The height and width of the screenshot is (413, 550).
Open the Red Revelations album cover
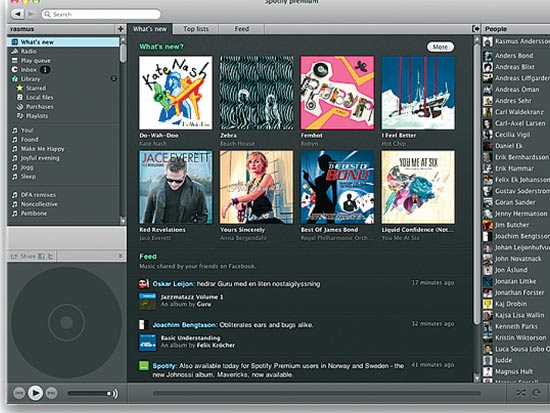tap(176, 187)
